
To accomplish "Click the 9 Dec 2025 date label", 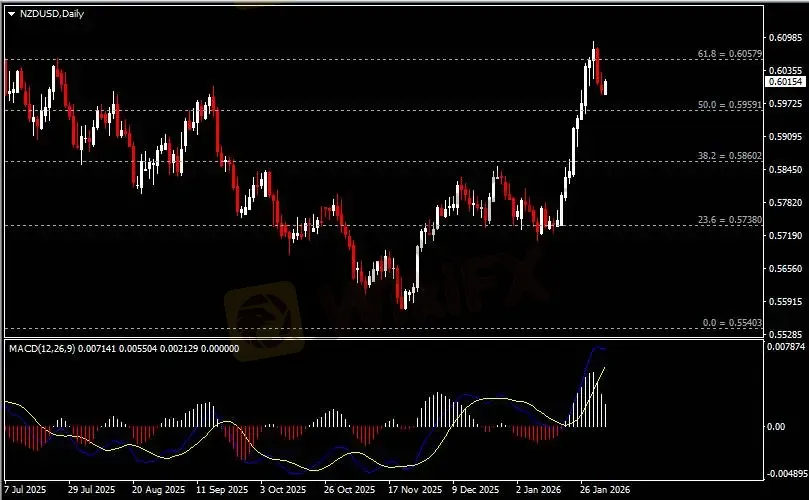I will pos(476,489).
